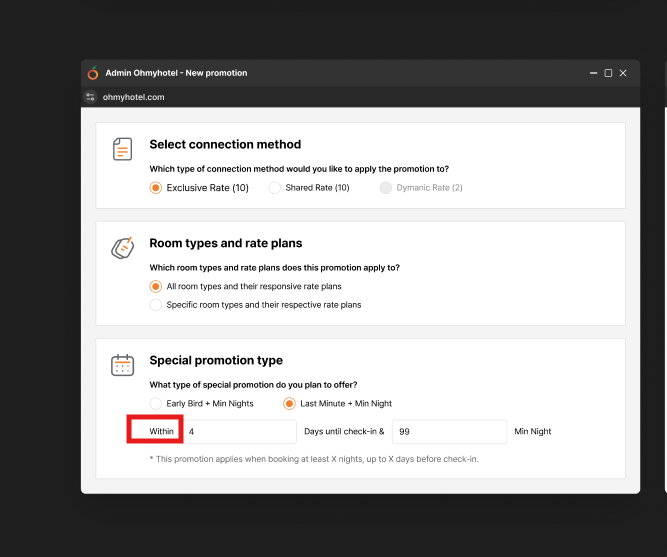Select the Dynamic Rate (2) option

[386, 188]
